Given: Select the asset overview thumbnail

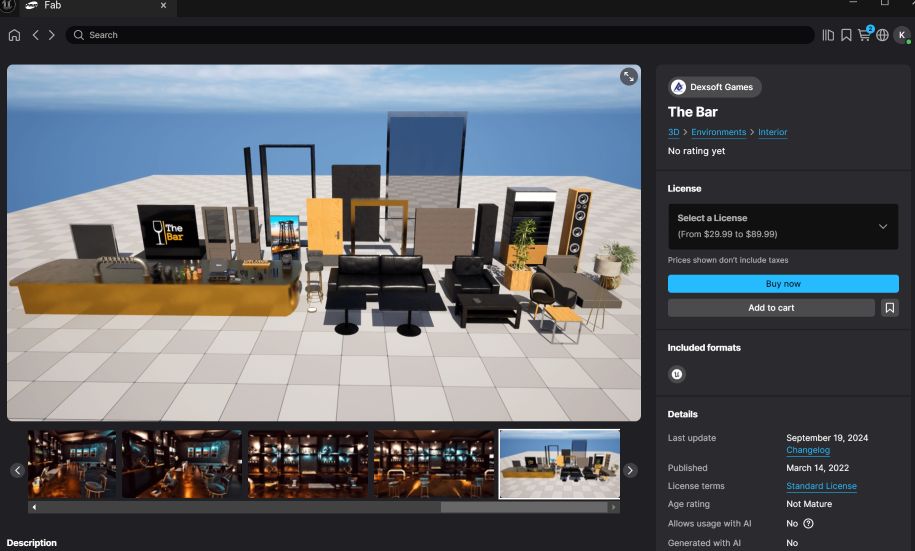Looking at the screenshot, I should point(560,464).
